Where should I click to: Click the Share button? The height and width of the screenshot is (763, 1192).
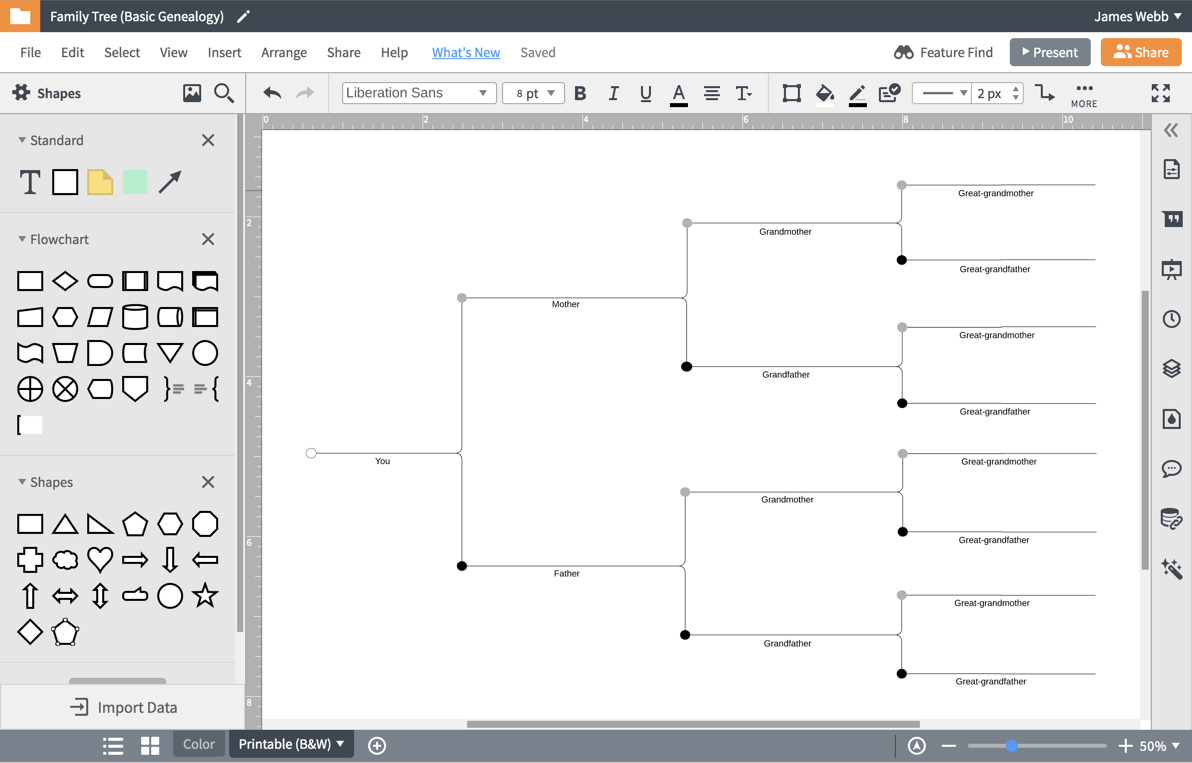point(1140,52)
